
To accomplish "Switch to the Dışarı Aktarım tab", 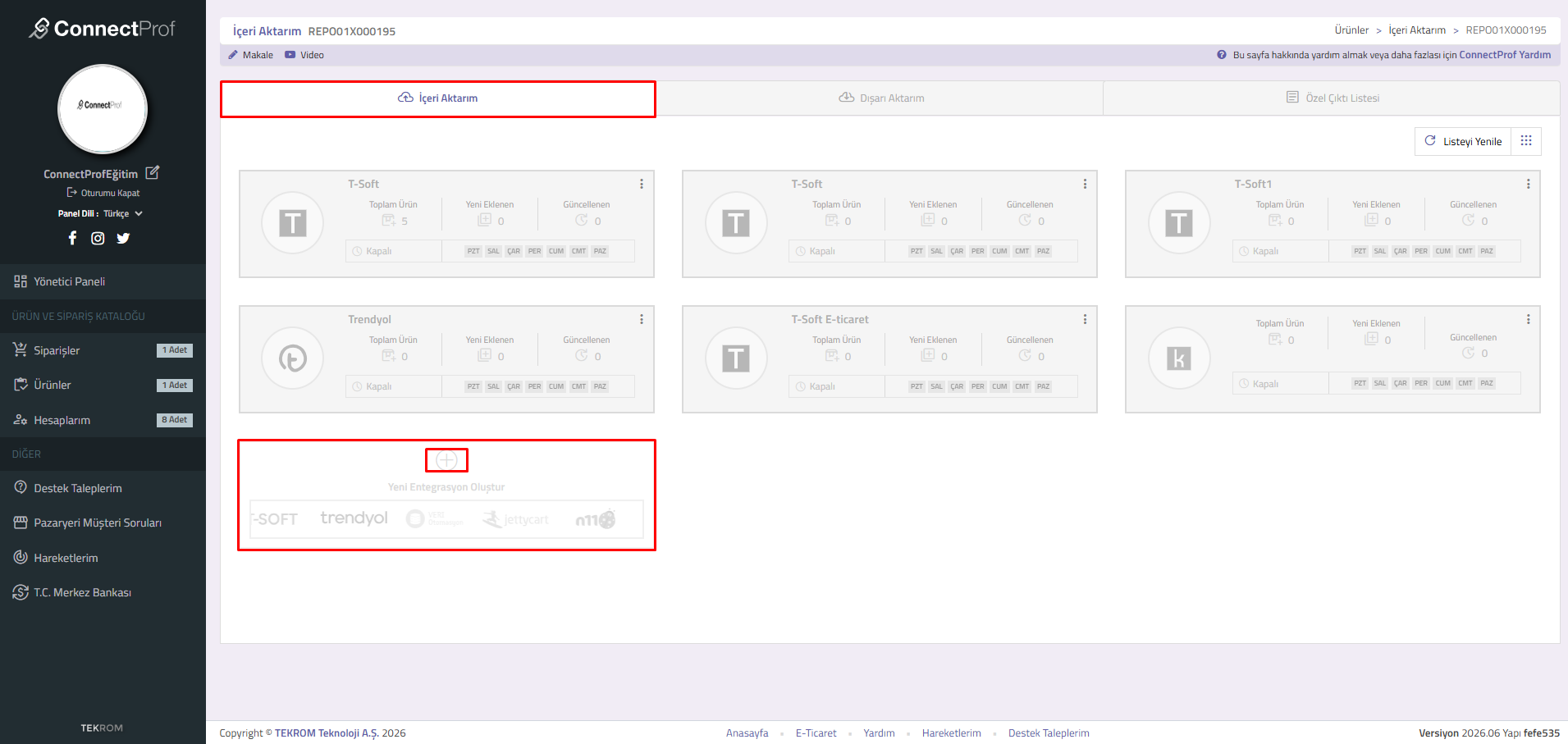I will tap(880, 98).
